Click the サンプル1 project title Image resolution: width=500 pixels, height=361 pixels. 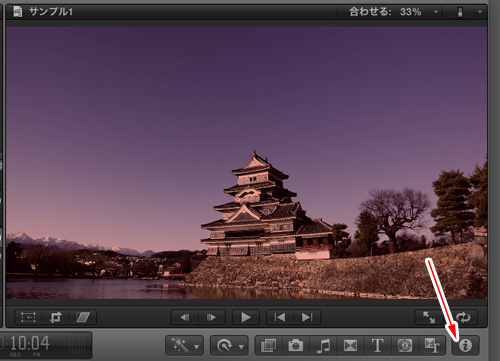point(51,12)
